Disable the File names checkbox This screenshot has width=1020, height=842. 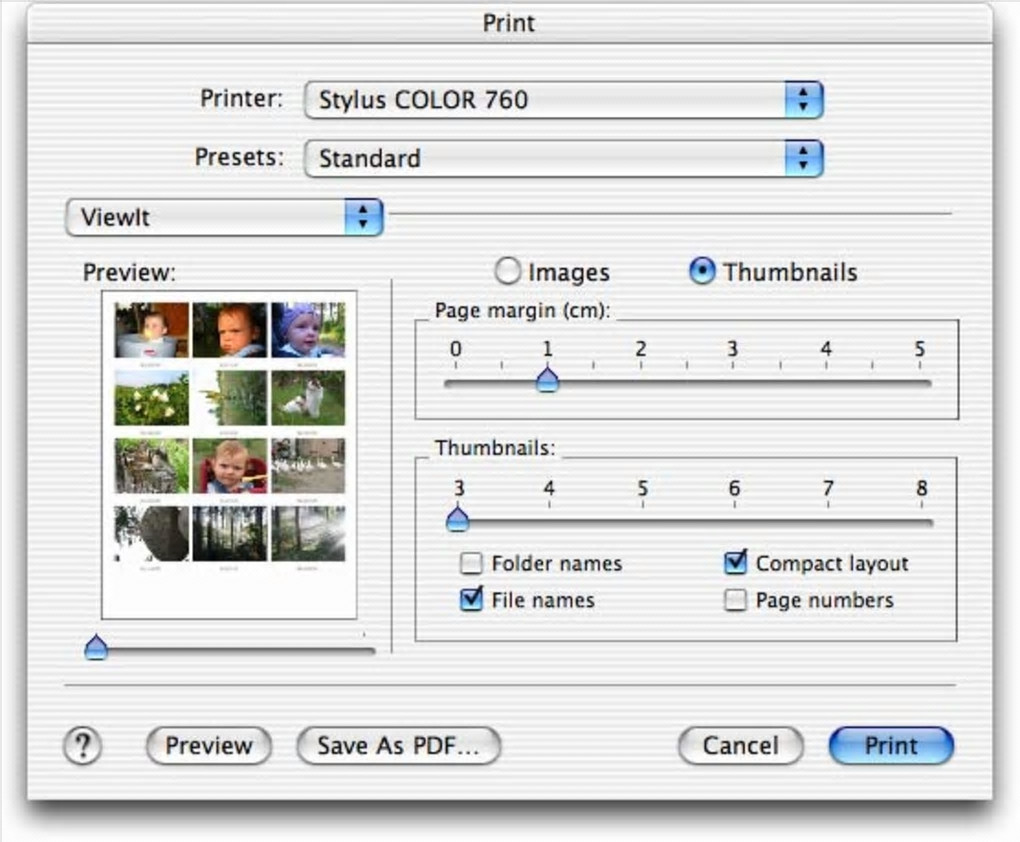point(471,600)
